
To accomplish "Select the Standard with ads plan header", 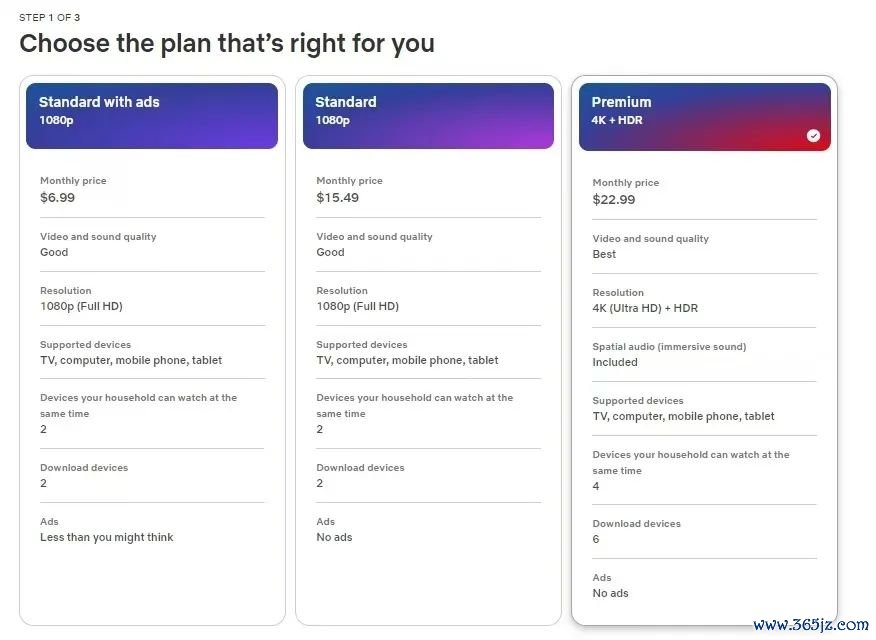I will pyautogui.click(x=152, y=116).
